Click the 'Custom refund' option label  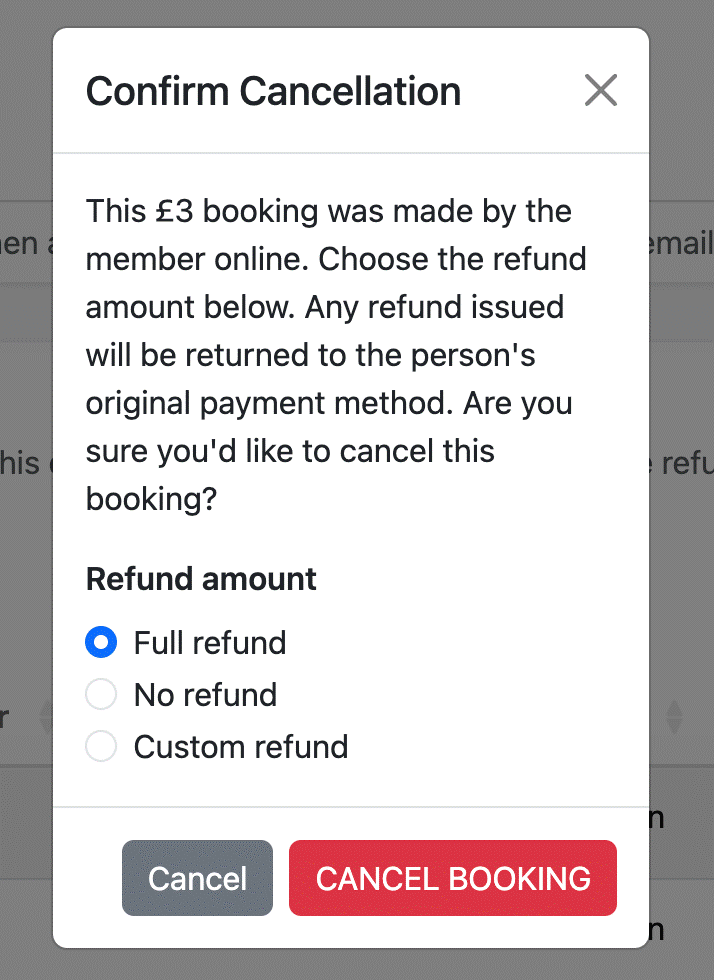click(x=241, y=747)
